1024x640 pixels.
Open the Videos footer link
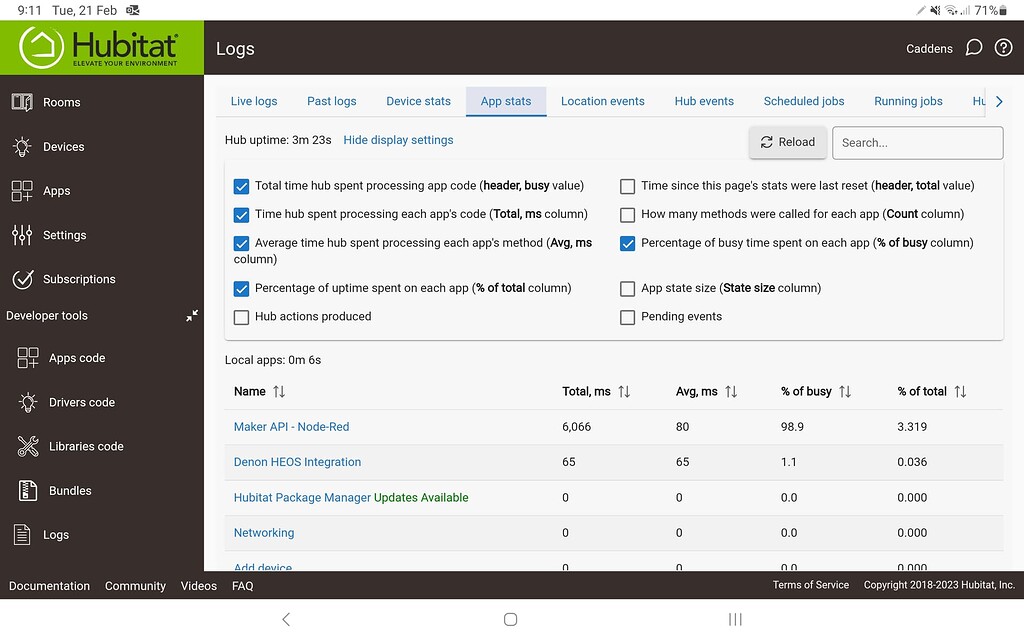tap(199, 586)
